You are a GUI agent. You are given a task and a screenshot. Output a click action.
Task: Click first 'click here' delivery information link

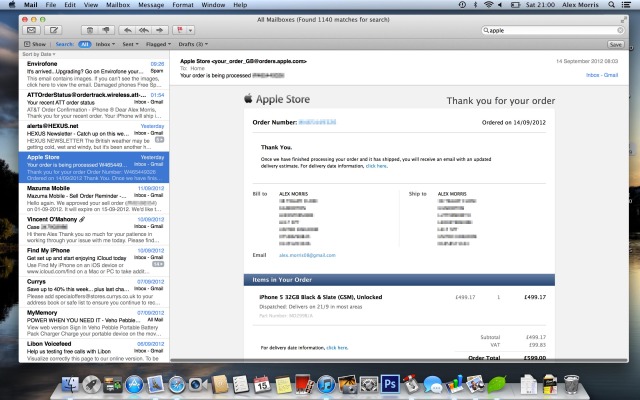[376, 166]
